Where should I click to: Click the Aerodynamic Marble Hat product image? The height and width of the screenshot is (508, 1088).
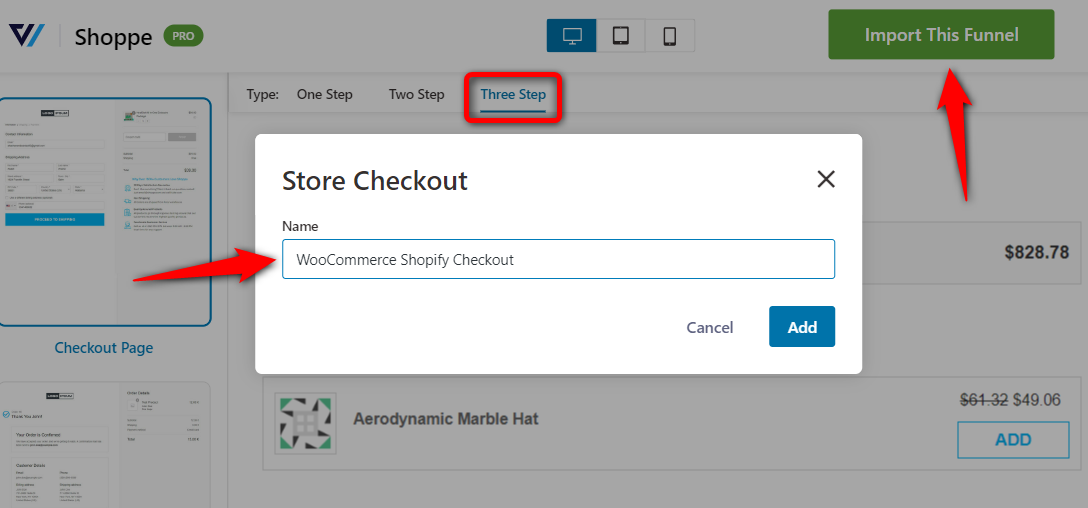[x=305, y=423]
